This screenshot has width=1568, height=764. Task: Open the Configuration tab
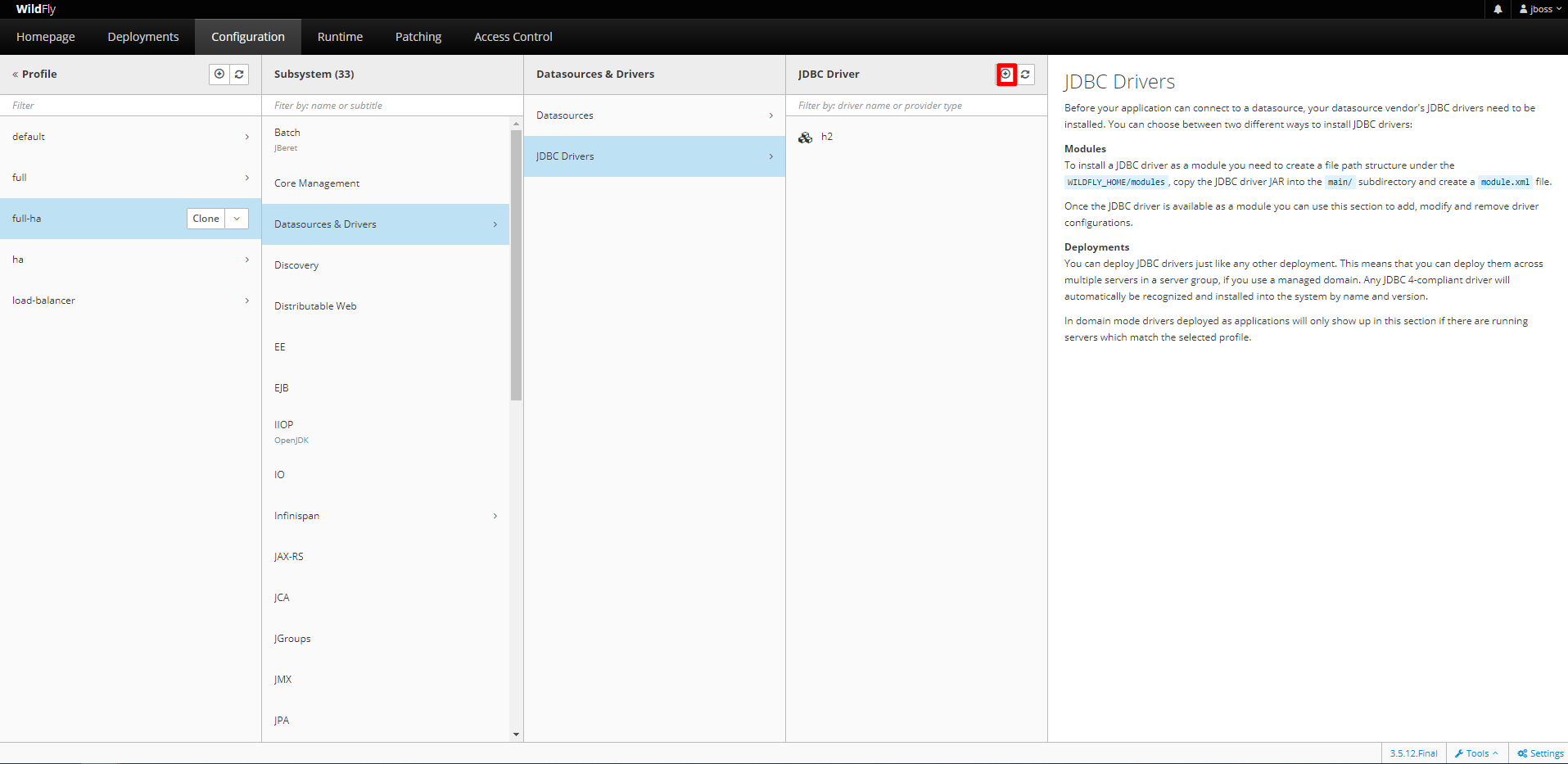(x=248, y=37)
